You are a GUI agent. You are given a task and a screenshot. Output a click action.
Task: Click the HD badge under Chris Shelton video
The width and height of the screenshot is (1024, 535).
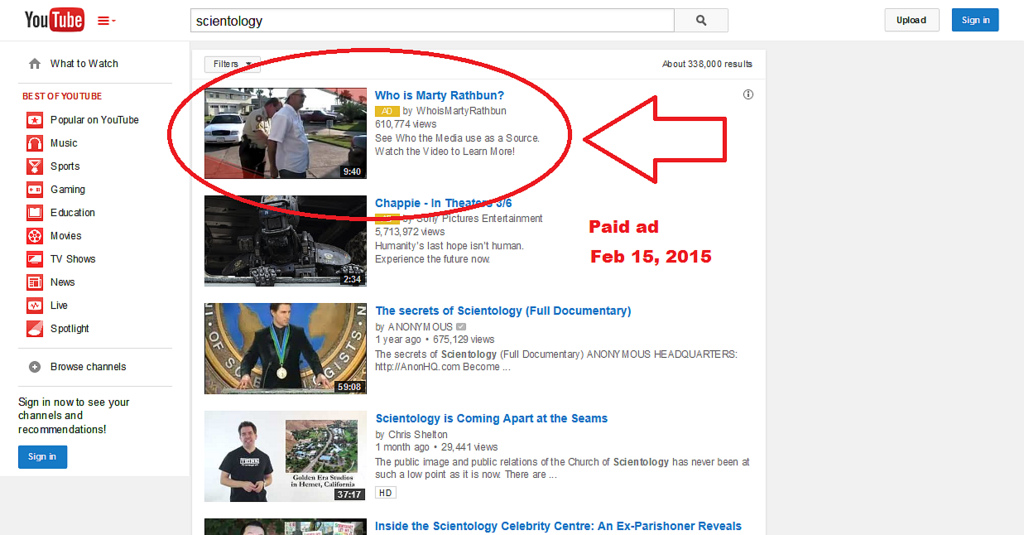click(x=385, y=493)
